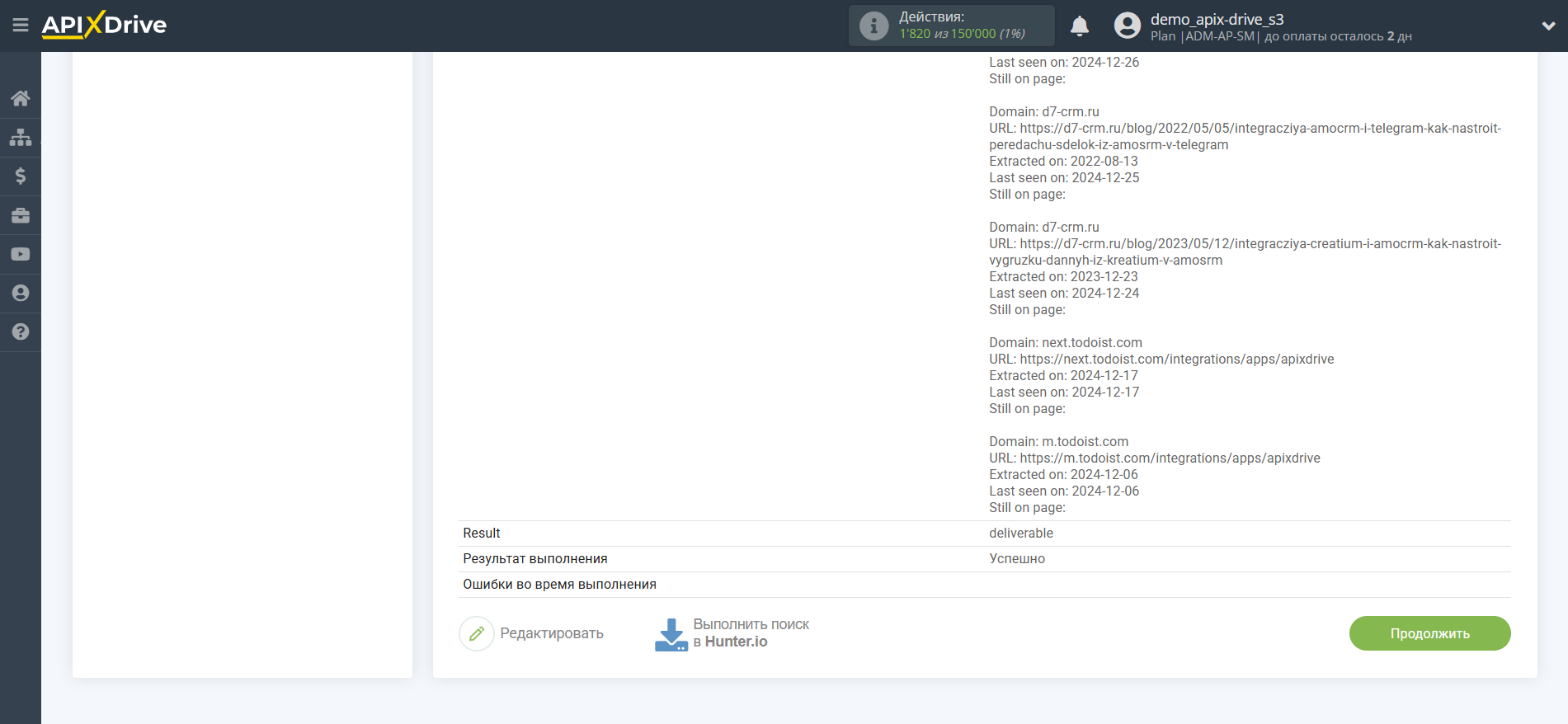The height and width of the screenshot is (724, 1568).
Task: Open the user profile sidebar icon
Action: pos(21,293)
